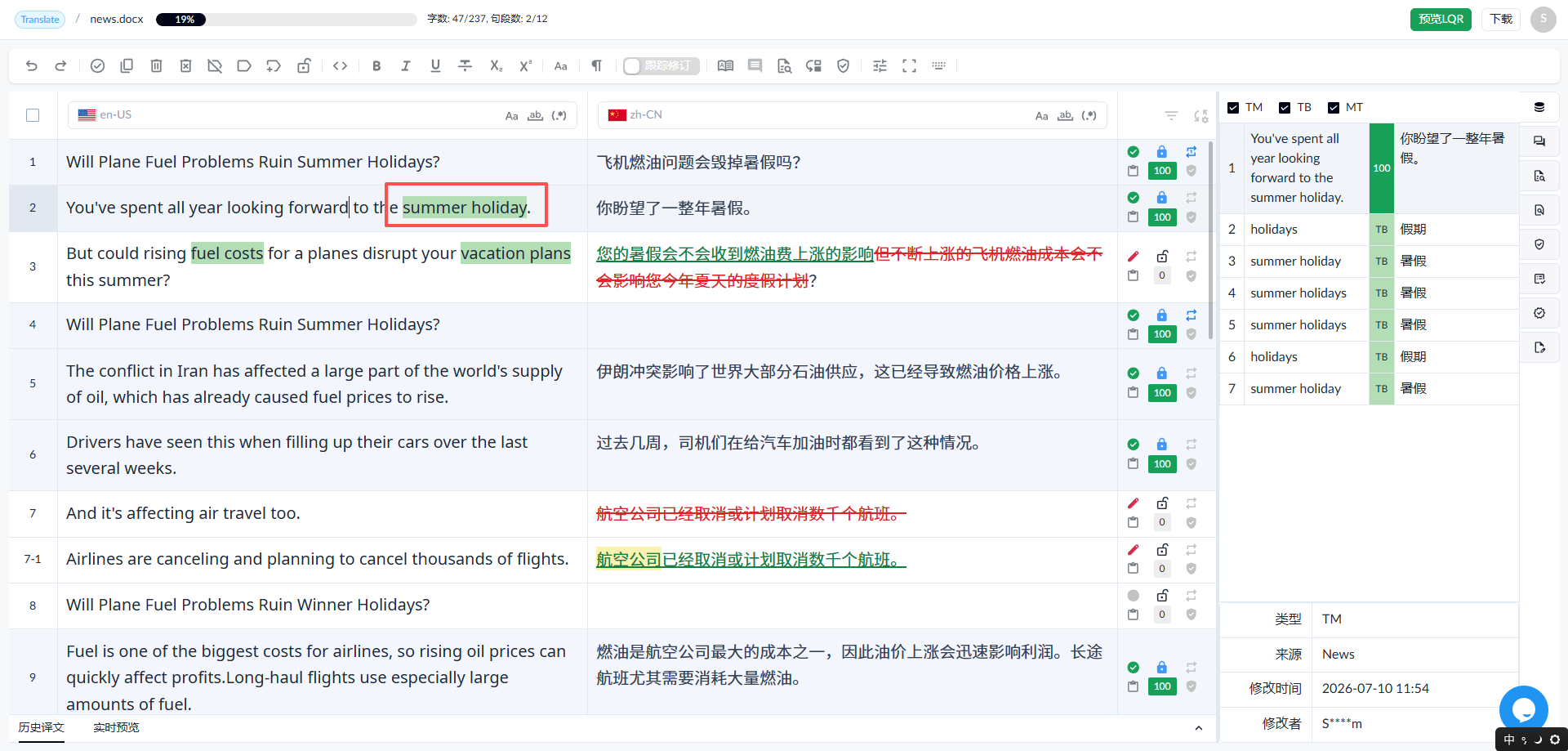Show non-printing paragraph marks
1568x751 pixels.
tap(596, 66)
